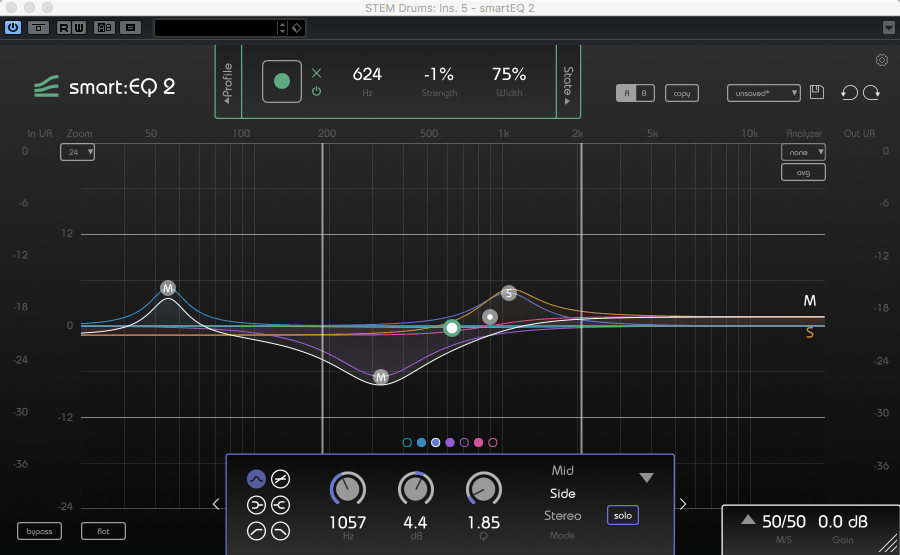The height and width of the screenshot is (555, 900).
Task: Open the Analyzer none dropdown
Action: coord(803,152)
